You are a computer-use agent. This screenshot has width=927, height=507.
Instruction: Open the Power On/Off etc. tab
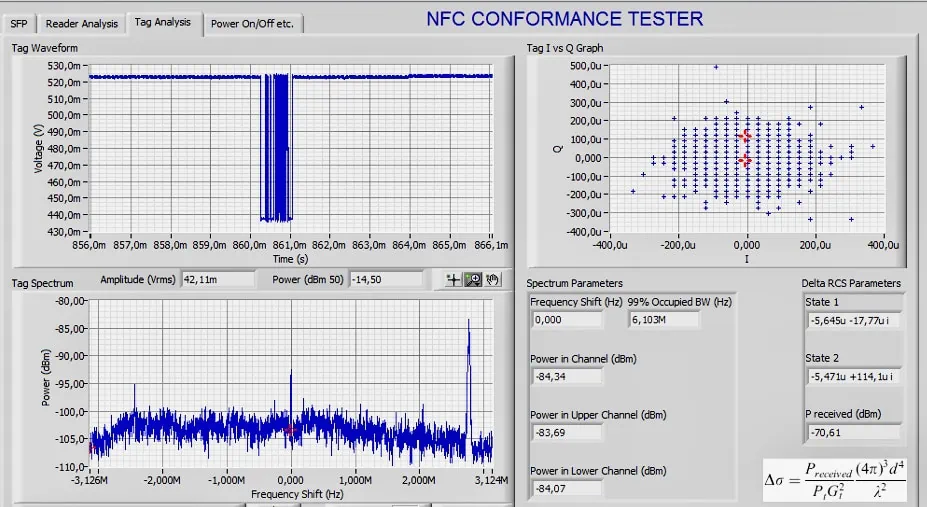point(252,24)
